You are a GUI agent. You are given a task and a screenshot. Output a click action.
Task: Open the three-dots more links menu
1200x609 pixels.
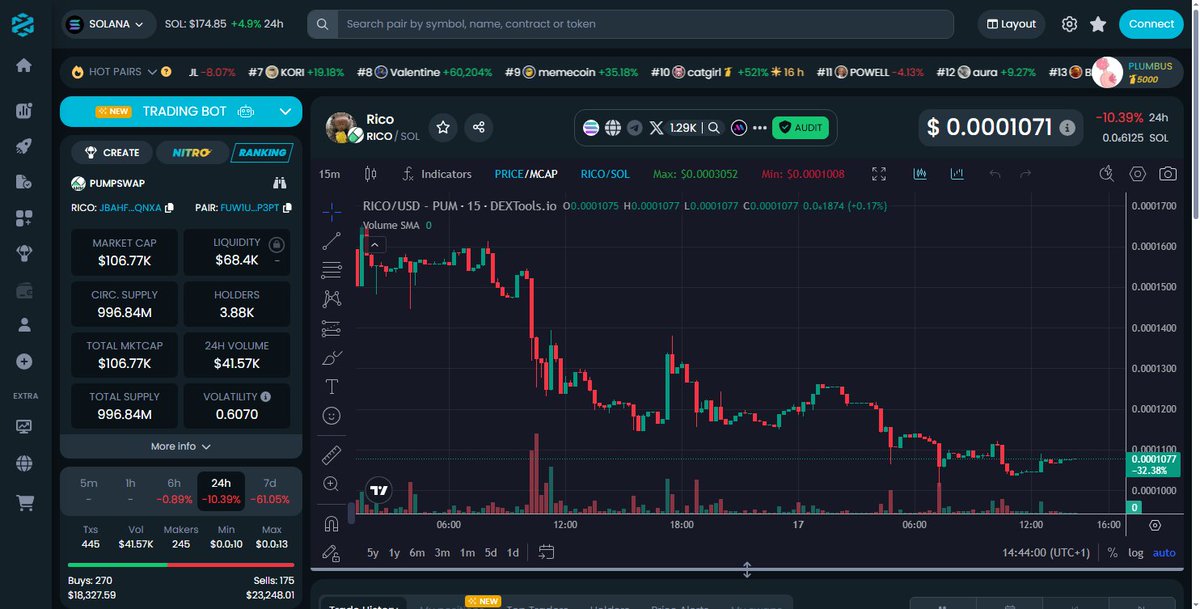coord(760,128)
